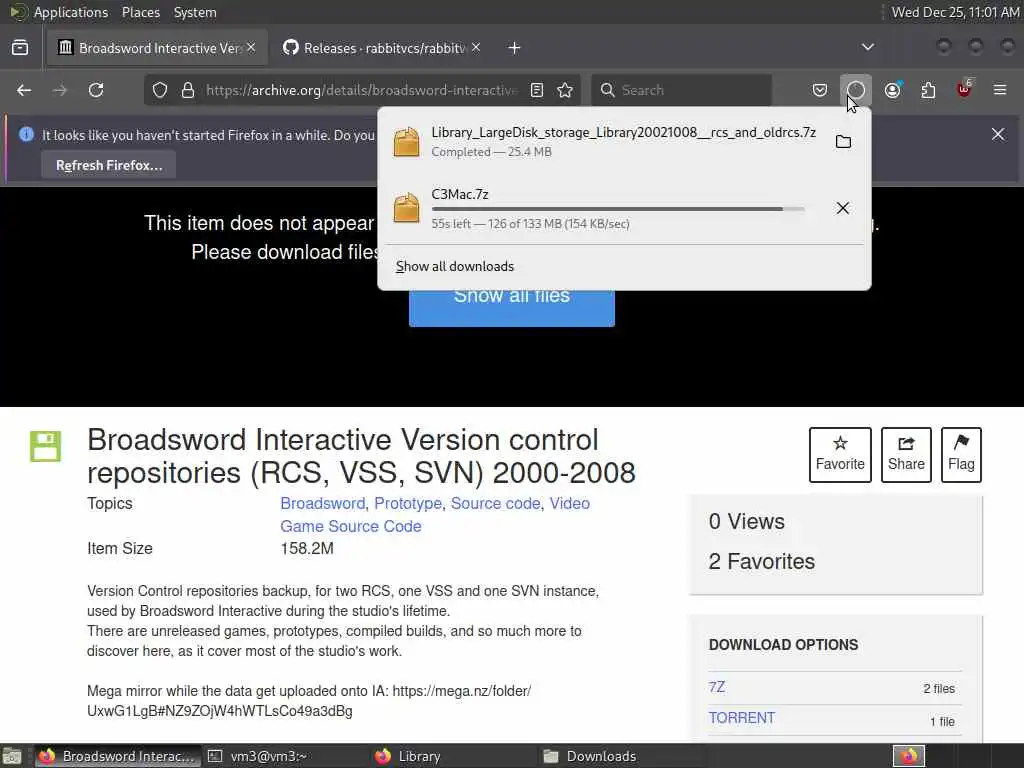Show desktop from bottom panel icon
1024x768 pixels.
12,756
